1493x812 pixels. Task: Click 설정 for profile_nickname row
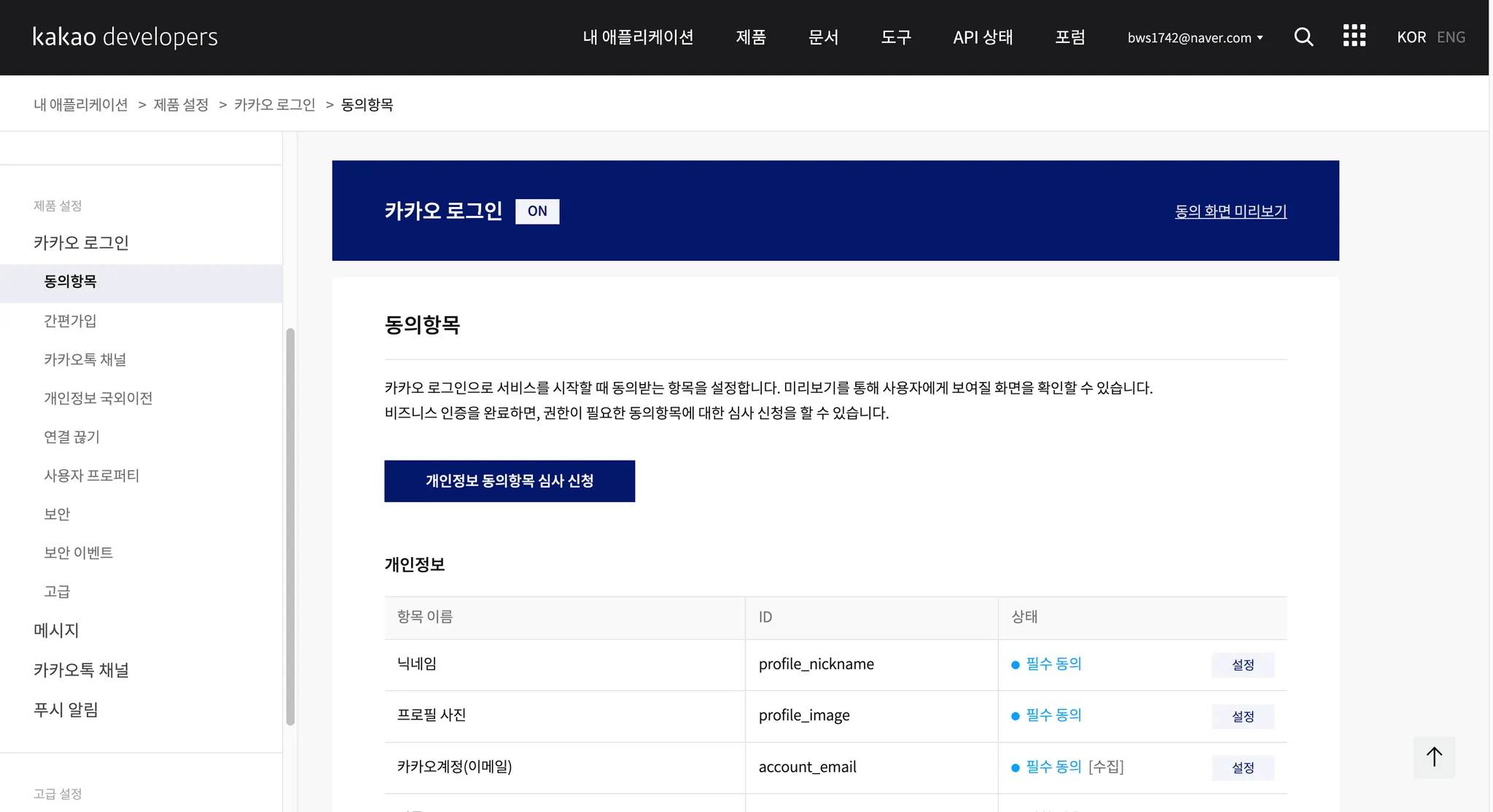pyautogui.click(x=1242, y=665)
